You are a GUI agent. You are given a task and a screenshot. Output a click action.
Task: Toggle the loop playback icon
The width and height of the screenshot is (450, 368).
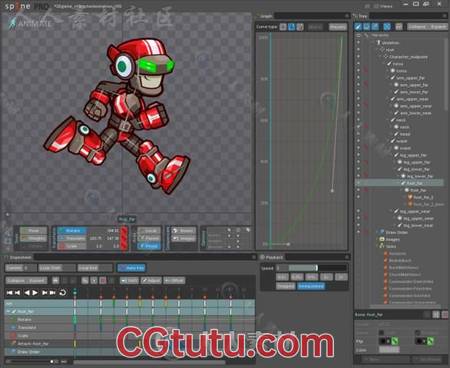[x=62, y=293]
